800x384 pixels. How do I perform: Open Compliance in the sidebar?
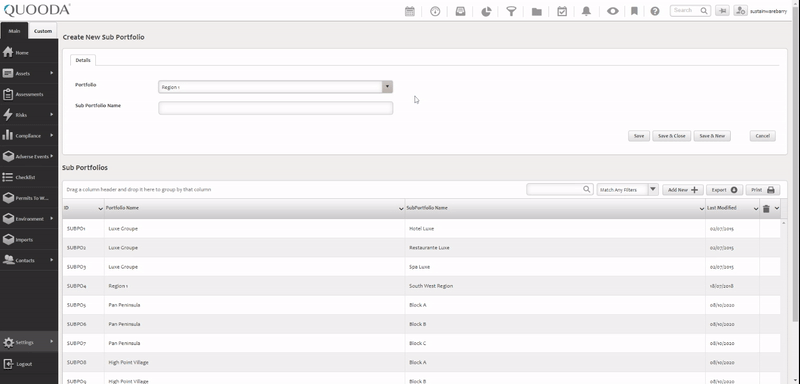pyautogui.click(x=29, y=136)
